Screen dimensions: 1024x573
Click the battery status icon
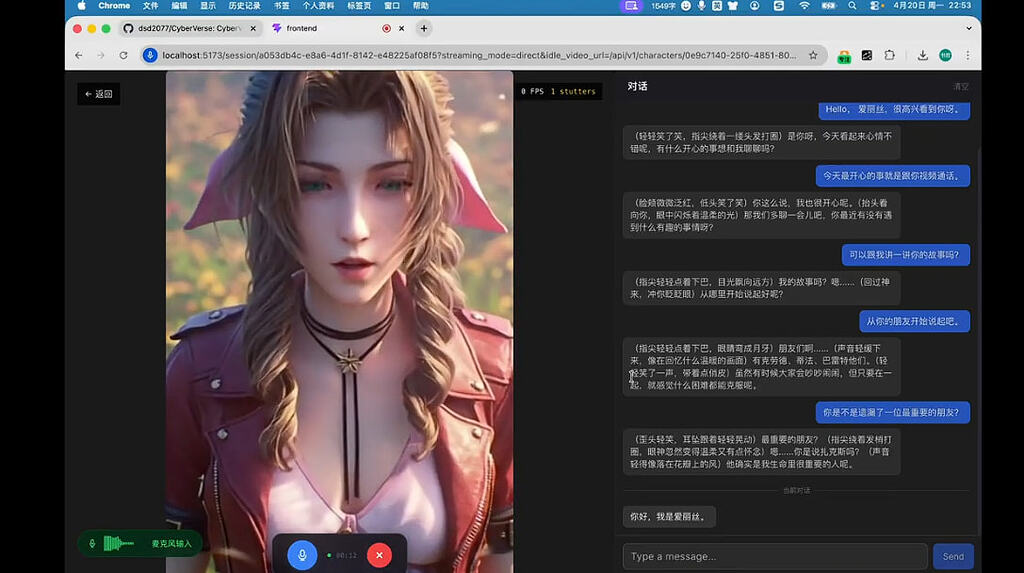pyautogui.click(x=829, y=6)
